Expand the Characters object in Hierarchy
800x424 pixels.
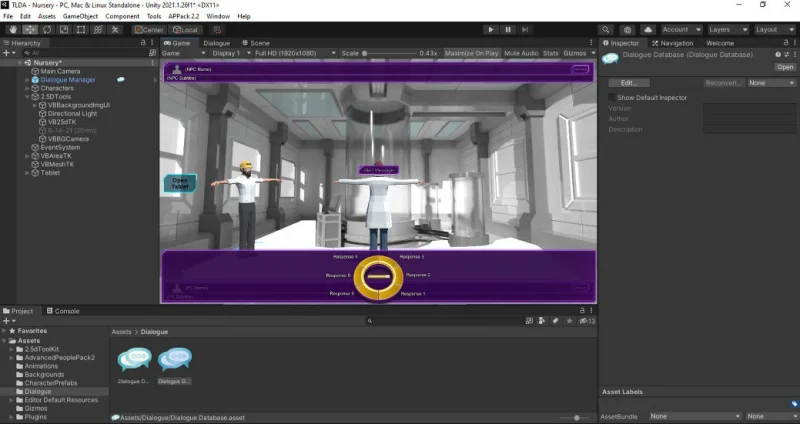(x=26, y=88)
